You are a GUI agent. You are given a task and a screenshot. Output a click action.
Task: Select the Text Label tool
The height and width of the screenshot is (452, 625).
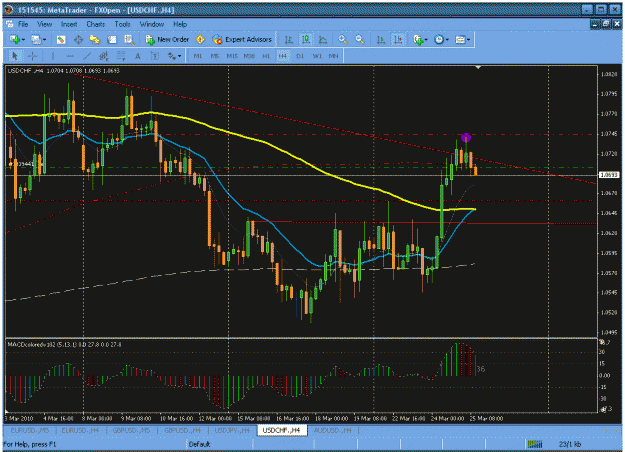tap(155, 56)
